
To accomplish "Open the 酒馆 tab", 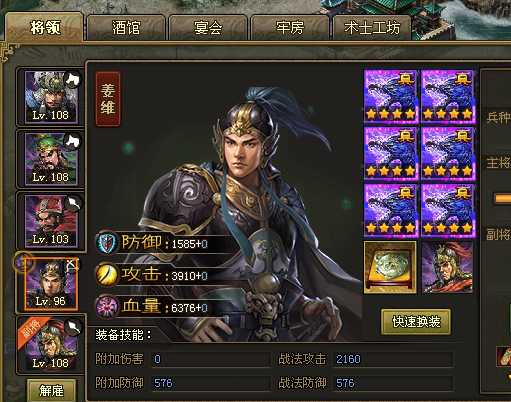I will click(126, 28).
